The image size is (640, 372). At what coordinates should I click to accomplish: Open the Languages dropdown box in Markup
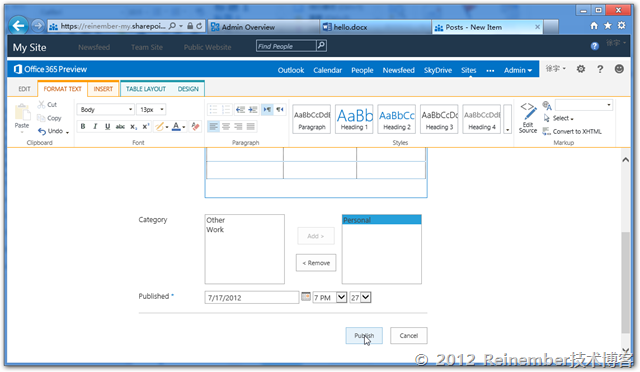584,105
